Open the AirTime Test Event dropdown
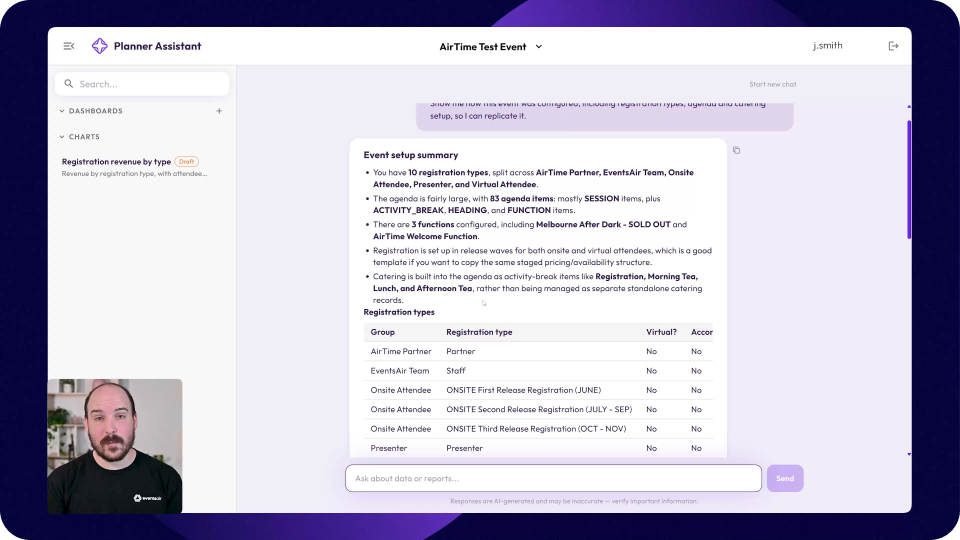 tap(490, 47)
